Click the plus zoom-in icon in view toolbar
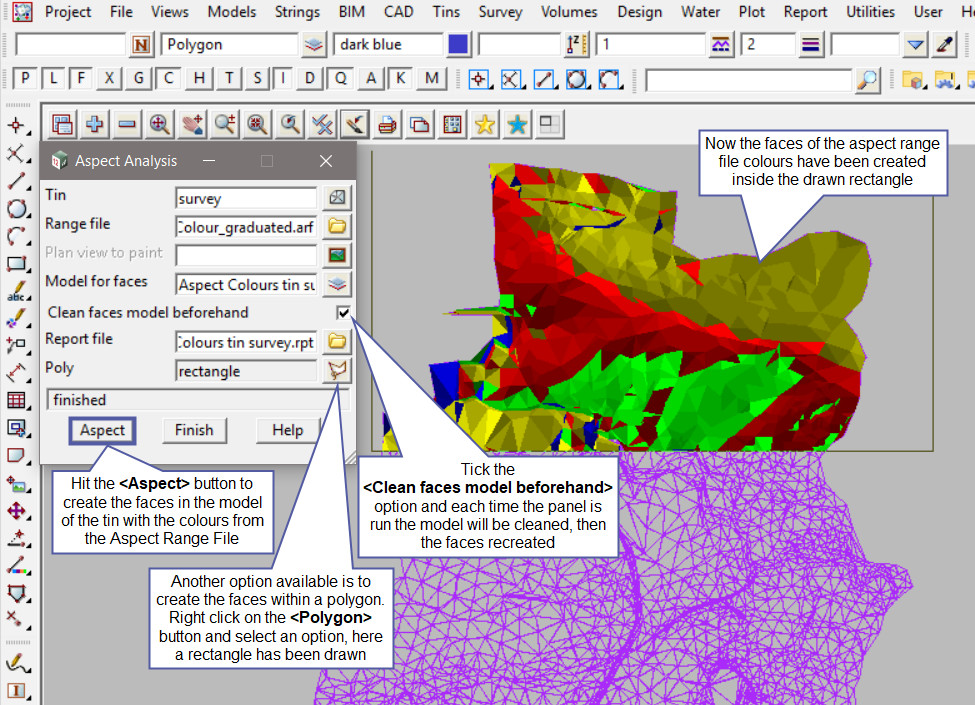This screenshot has height=705, width=975. tap(95, 124)
